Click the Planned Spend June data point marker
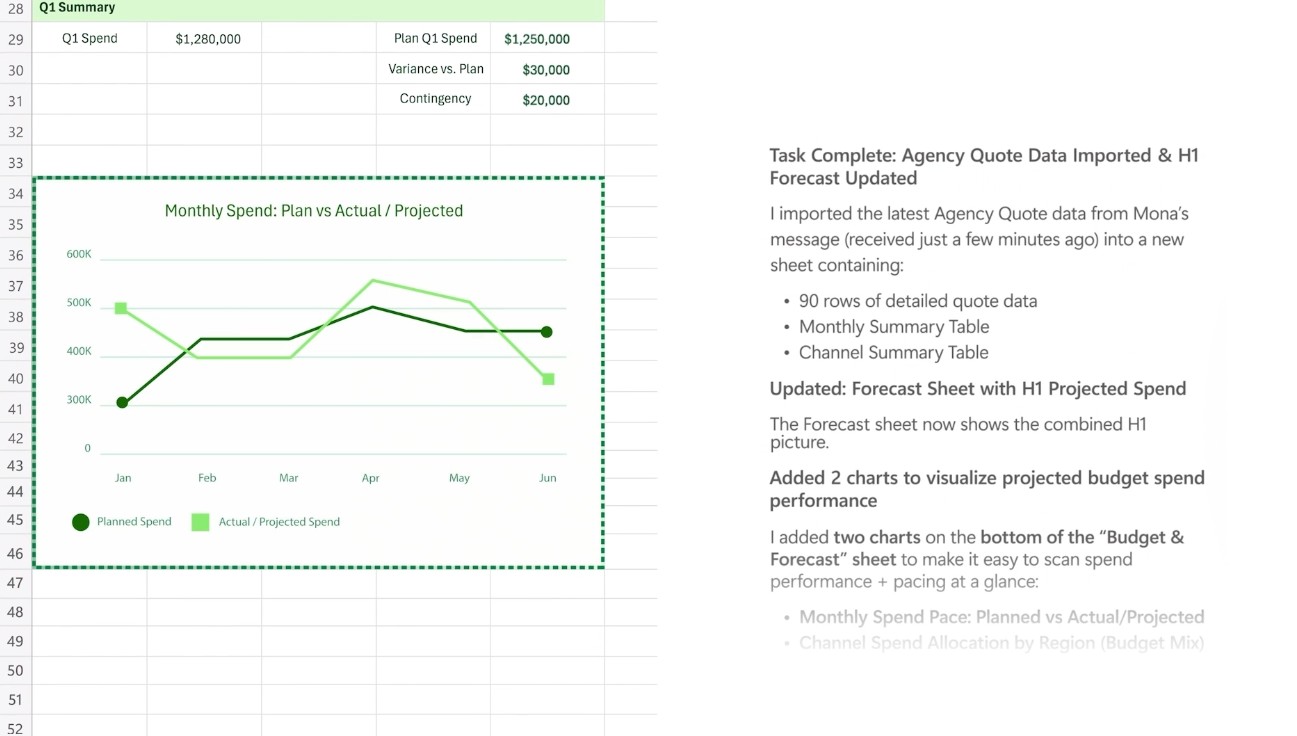This screenshot has height=736, width=1297. point(546,332)
